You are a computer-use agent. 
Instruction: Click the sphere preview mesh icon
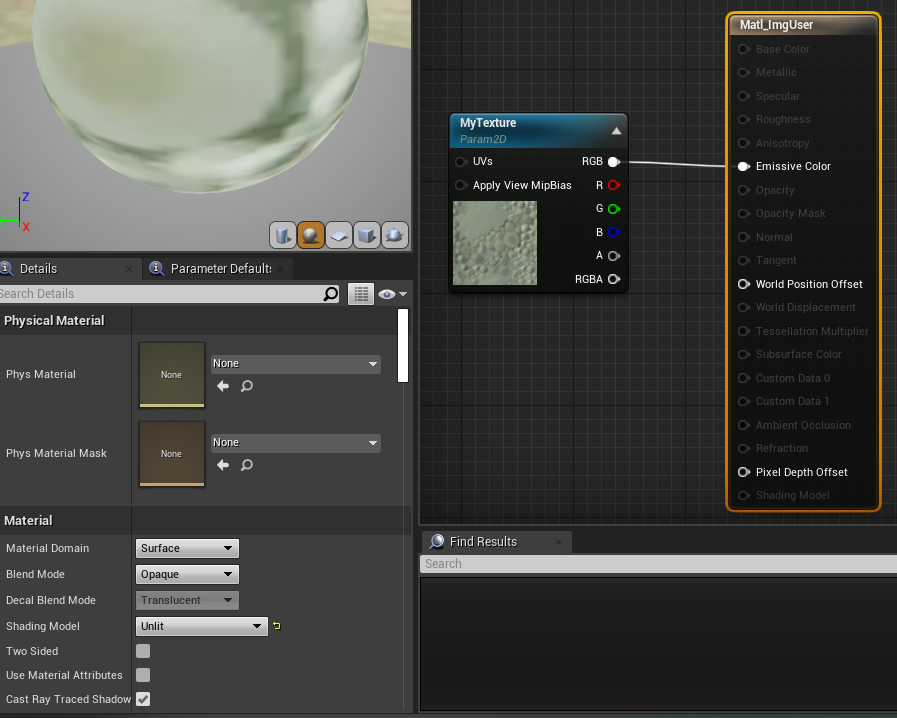coord(311,235)
